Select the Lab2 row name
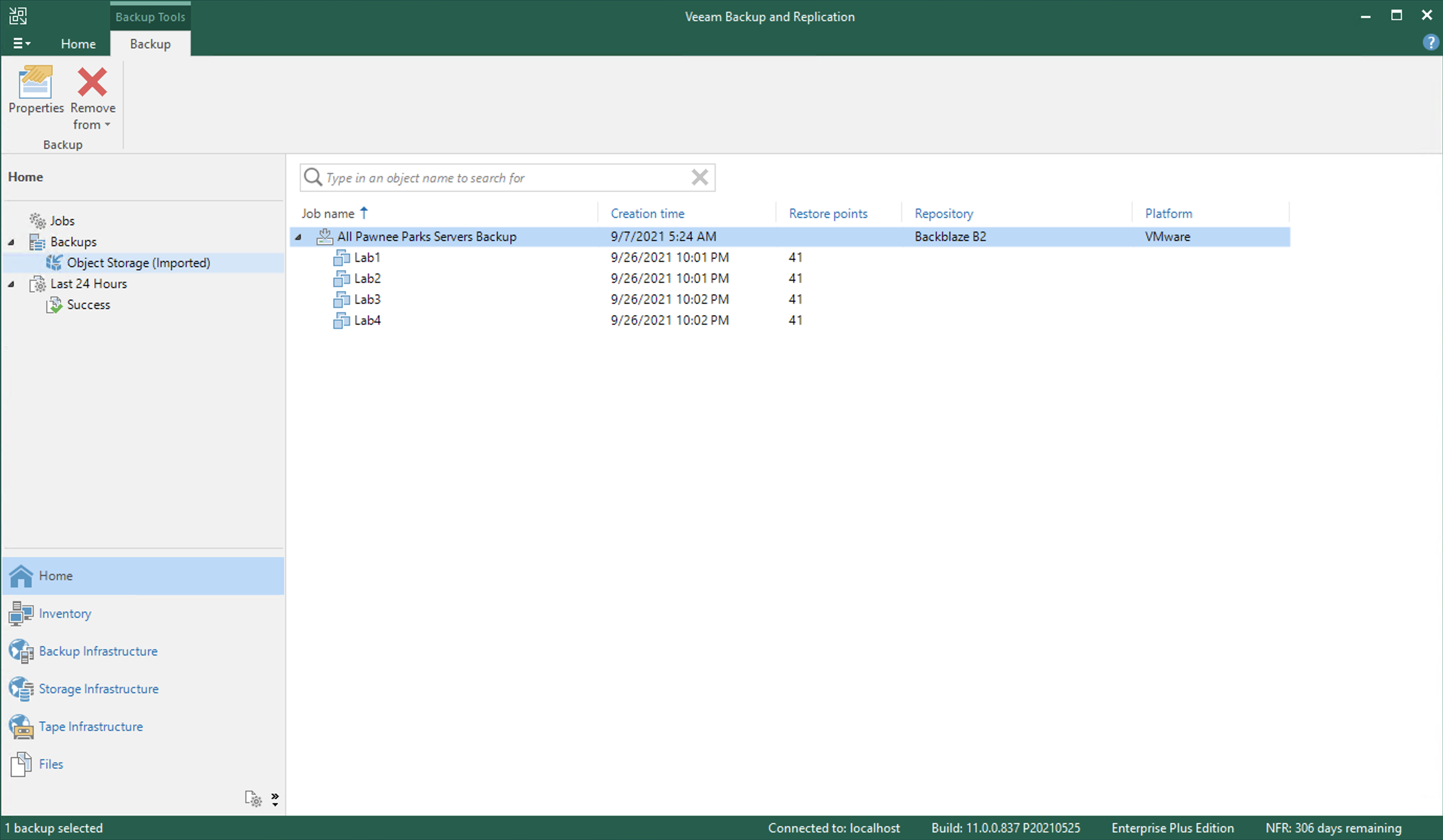The image size is (1443, 840). point(367,279)
